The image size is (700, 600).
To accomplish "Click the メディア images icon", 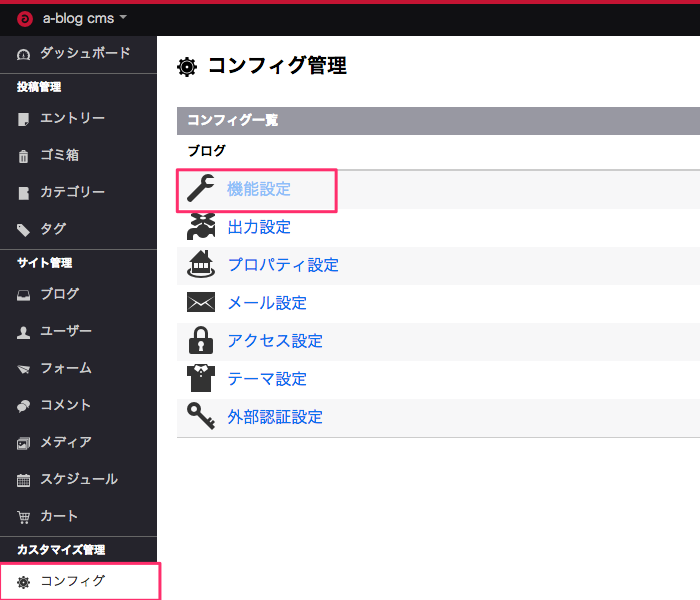I will [x=23, y=443].
